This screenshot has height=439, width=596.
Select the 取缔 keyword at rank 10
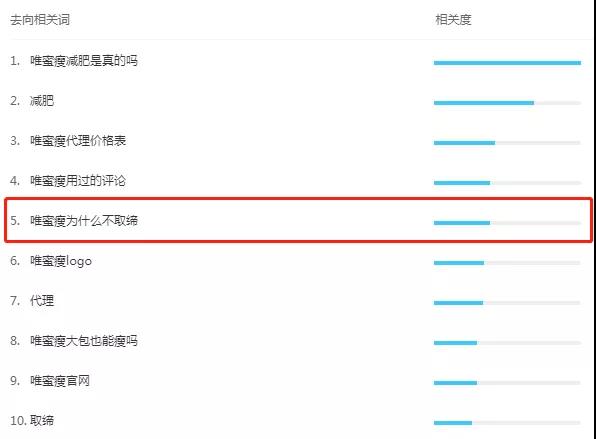42,421
